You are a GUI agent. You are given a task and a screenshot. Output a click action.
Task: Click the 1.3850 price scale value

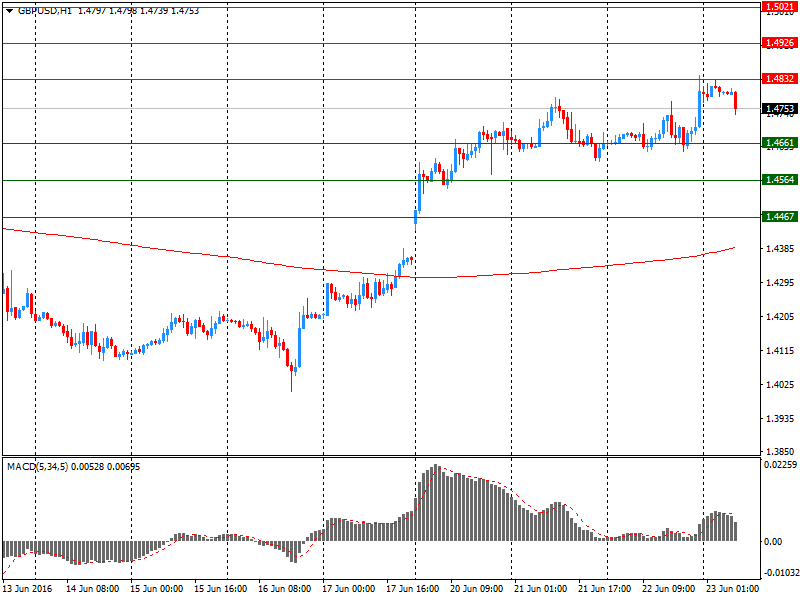click(x=780, y=452)
